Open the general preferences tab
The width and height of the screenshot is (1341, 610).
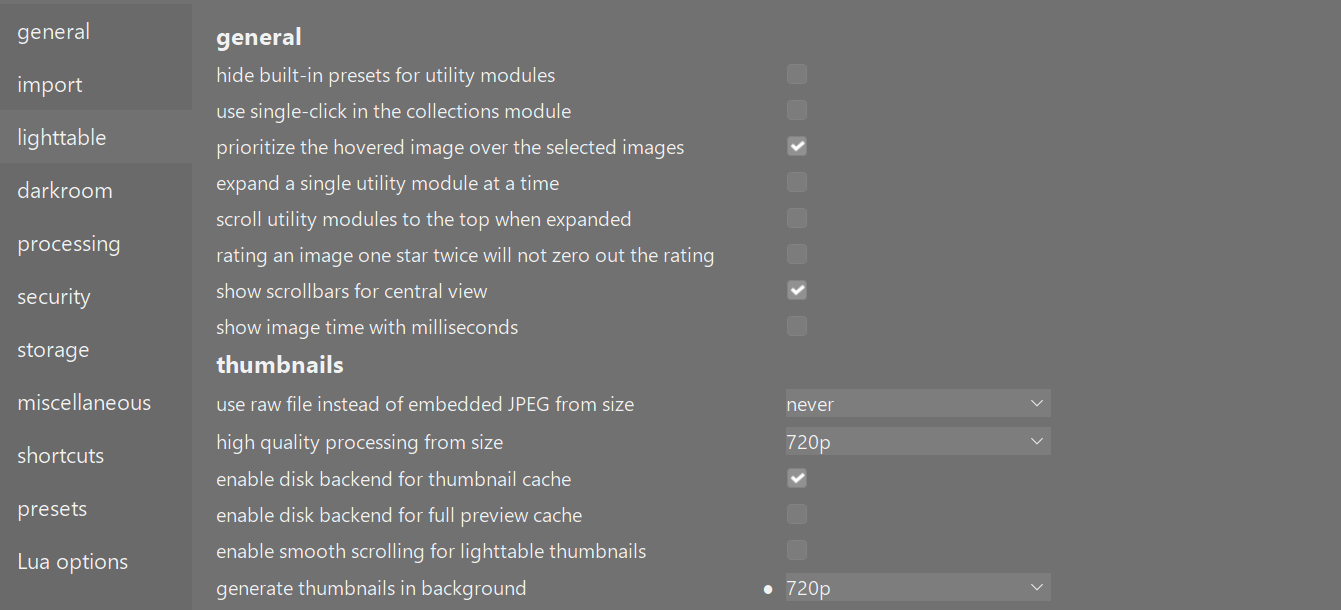tap(54, 32)
